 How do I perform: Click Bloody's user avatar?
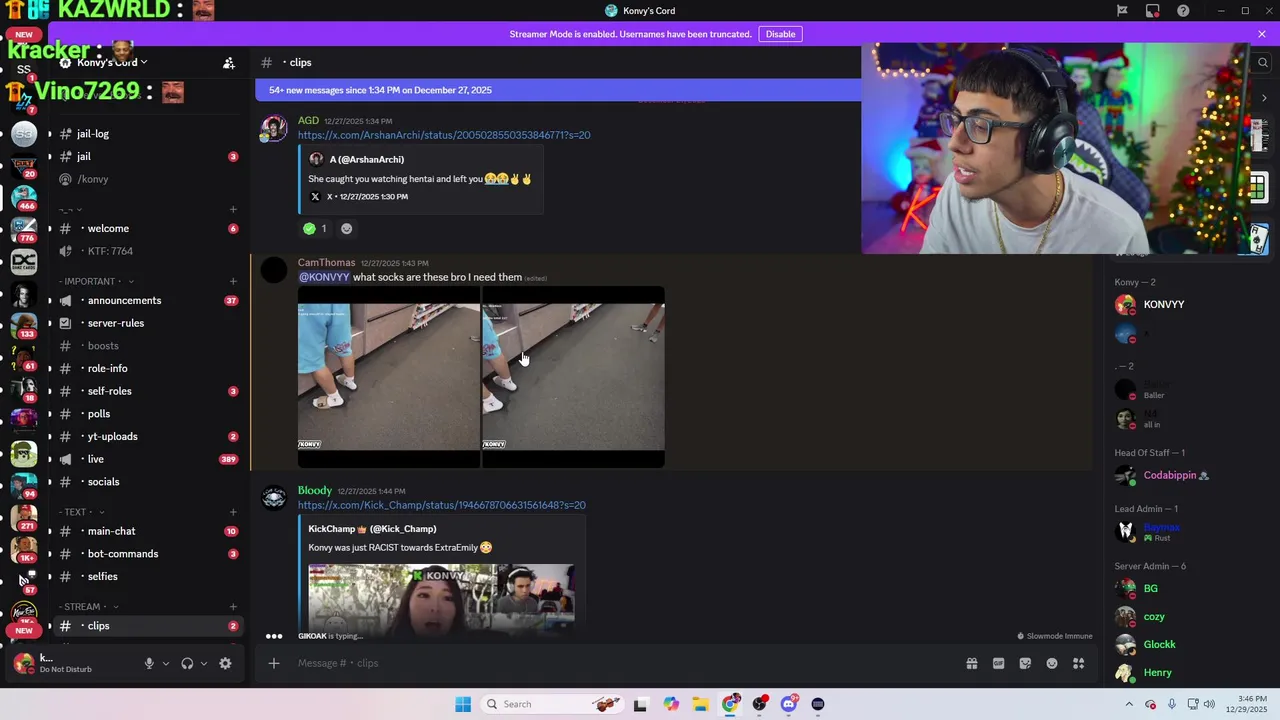pos(274,498)
